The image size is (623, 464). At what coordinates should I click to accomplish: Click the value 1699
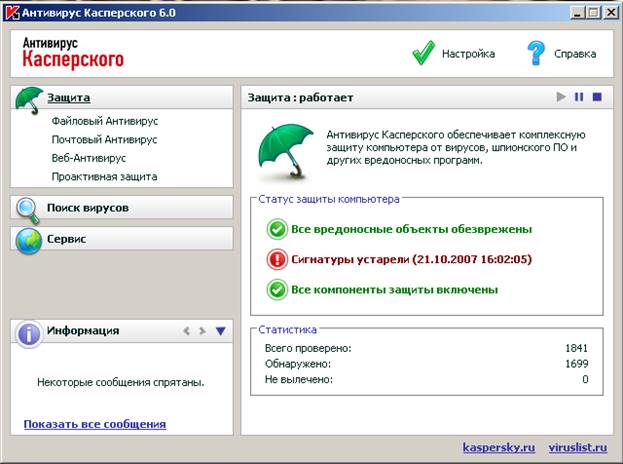coord(577,363)
